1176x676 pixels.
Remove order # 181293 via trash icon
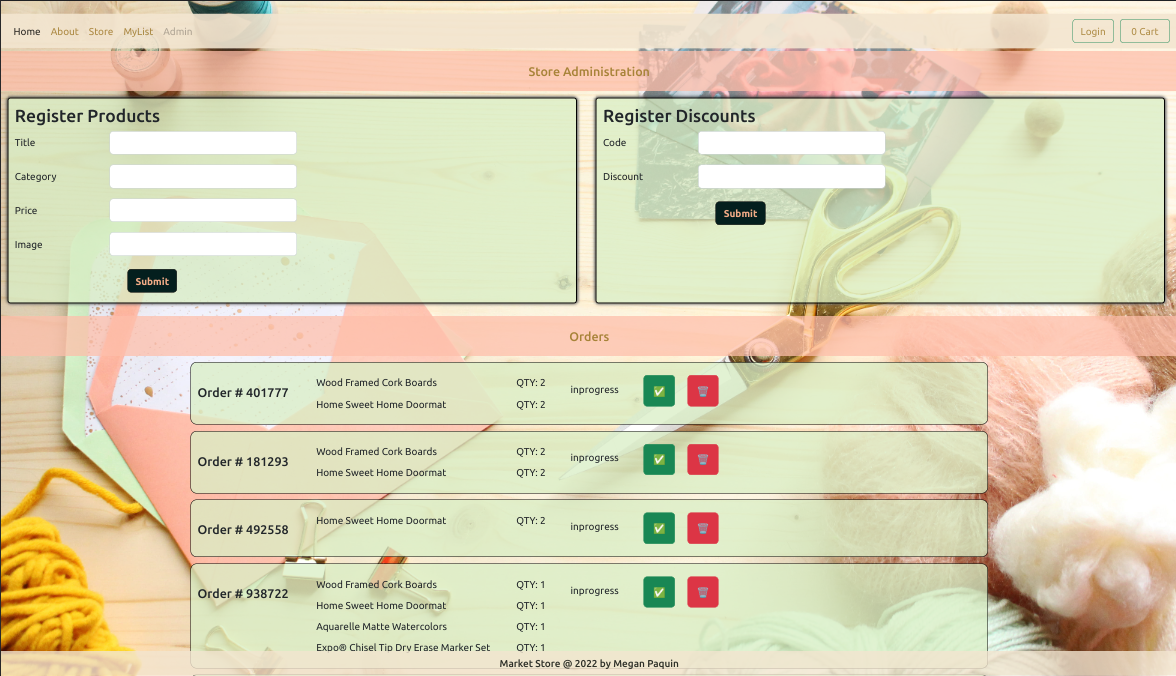(703, 459)
